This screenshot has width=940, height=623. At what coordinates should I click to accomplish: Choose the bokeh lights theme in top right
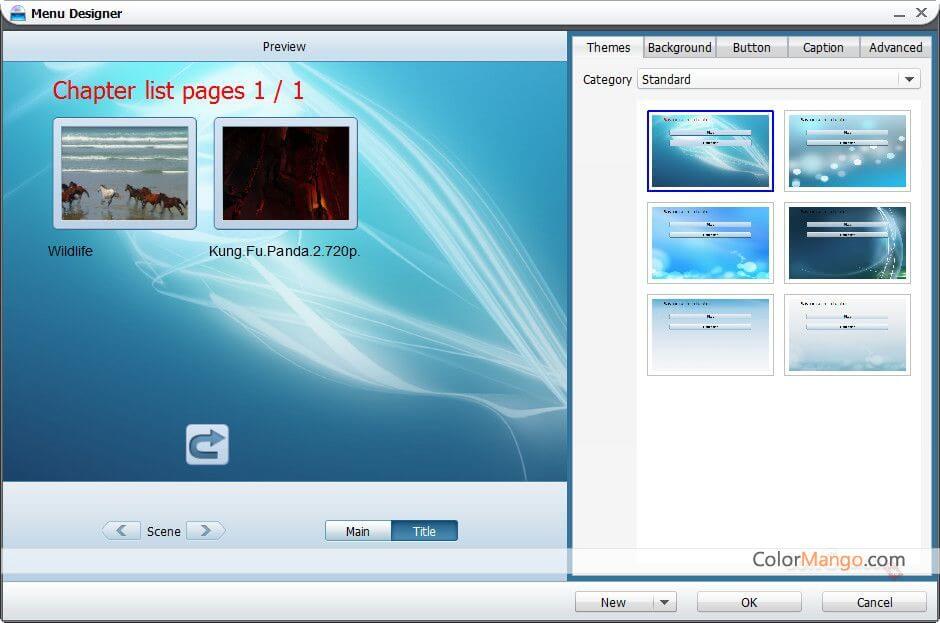(x=847, y=151)
